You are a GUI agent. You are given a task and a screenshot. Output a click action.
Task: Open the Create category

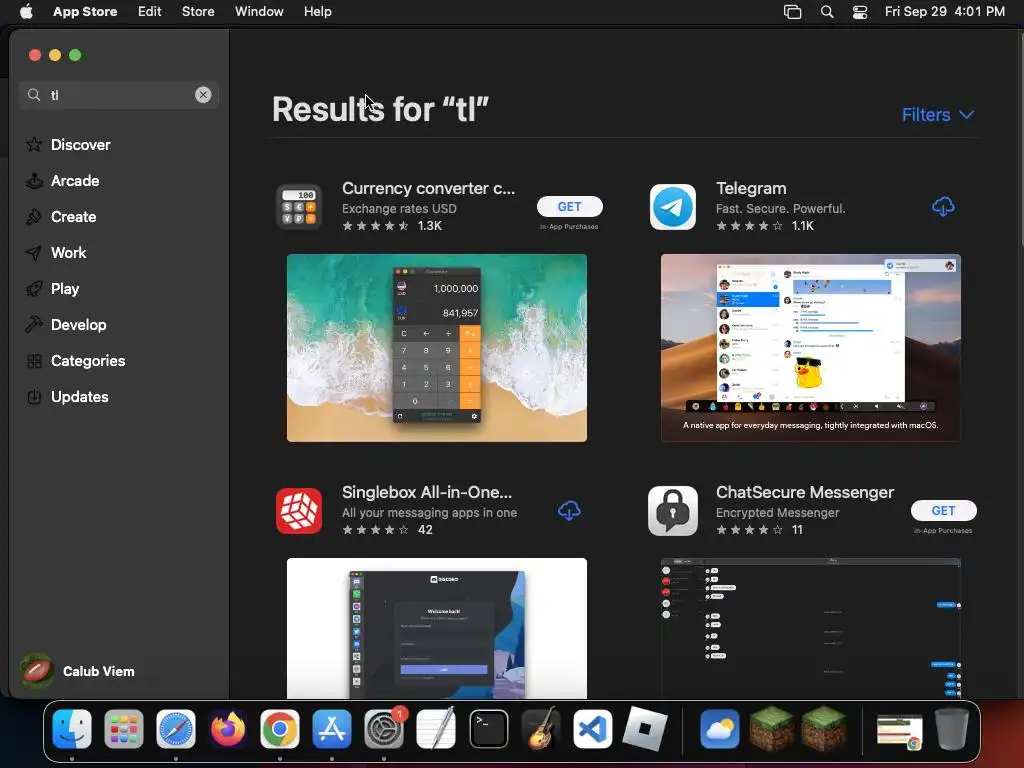pos(61,217)
